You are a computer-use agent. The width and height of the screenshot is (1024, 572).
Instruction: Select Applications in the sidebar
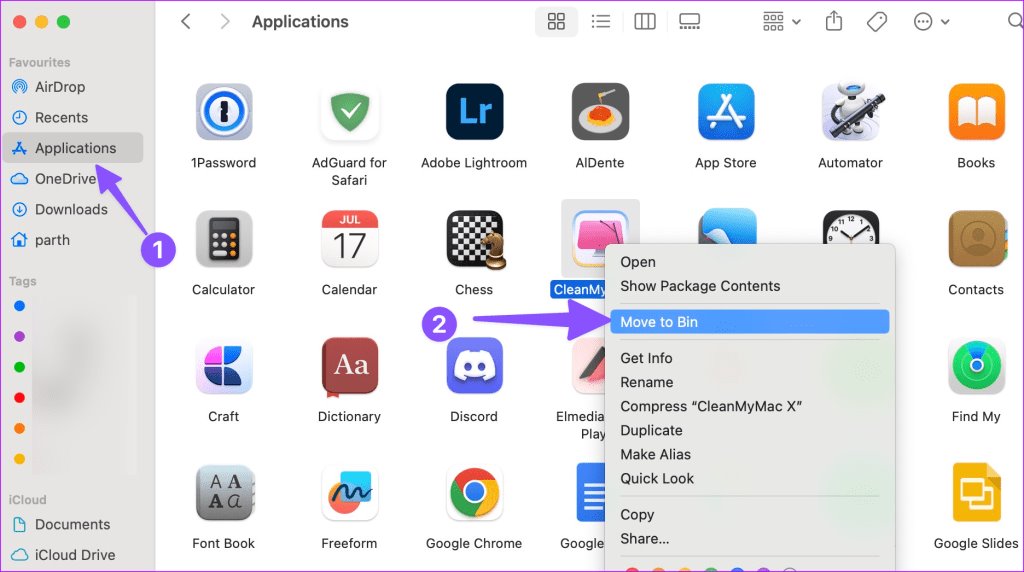pyautogui.click(x=73, y=148)
